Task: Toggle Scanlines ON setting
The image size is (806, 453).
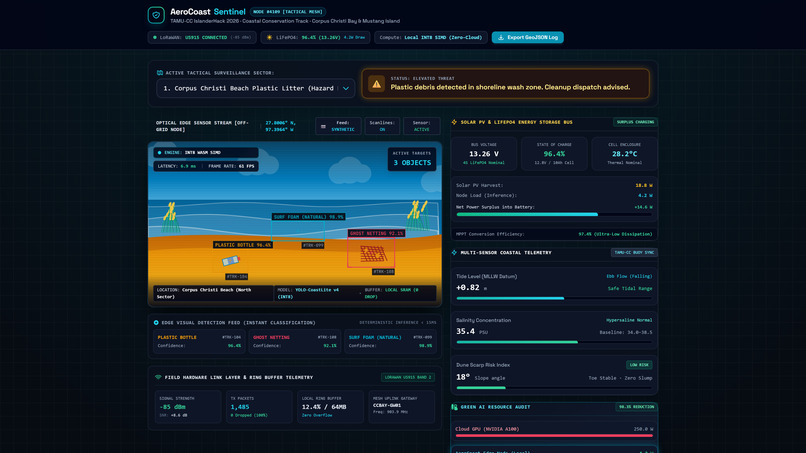Action: (382, 126)
